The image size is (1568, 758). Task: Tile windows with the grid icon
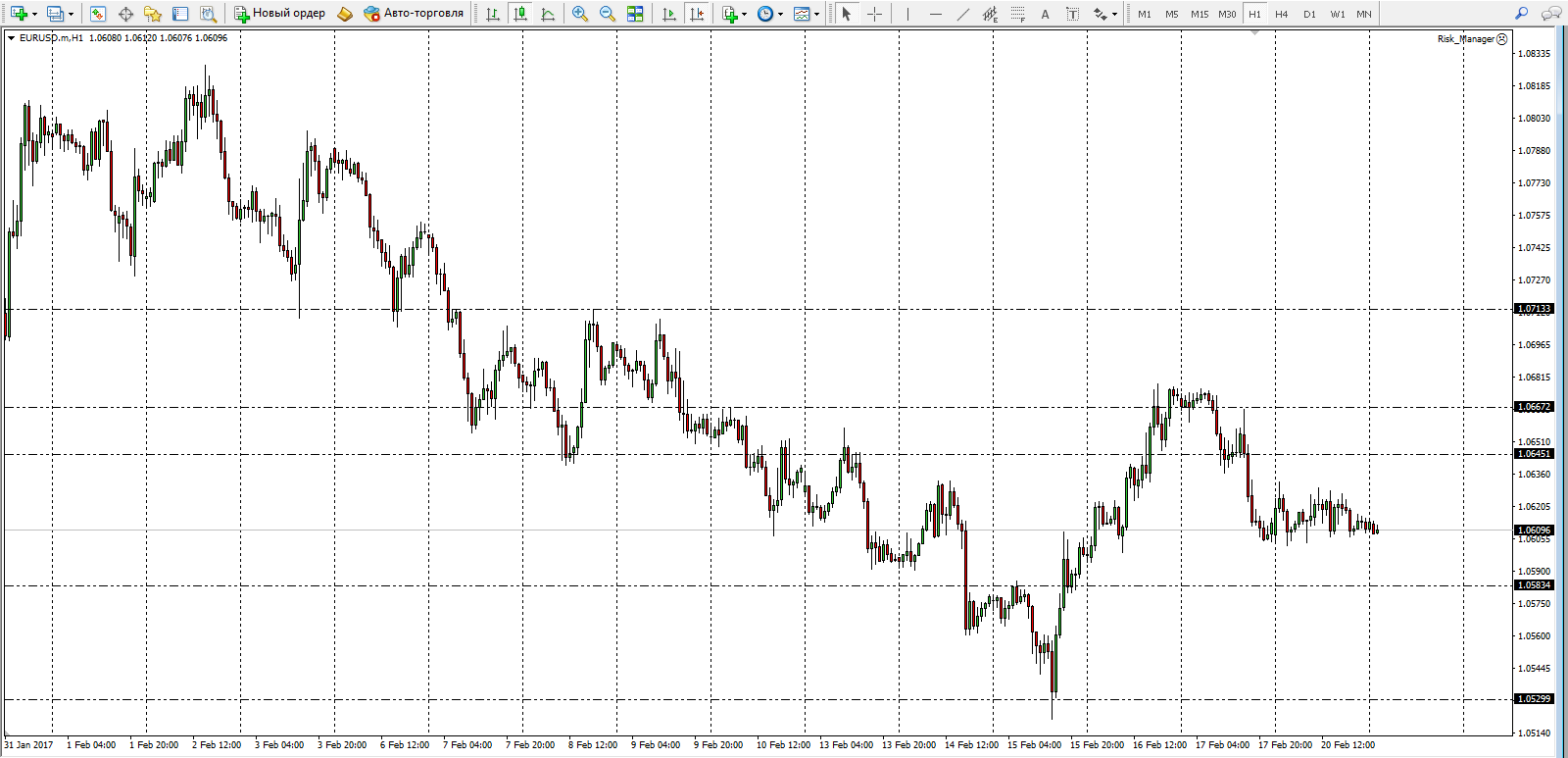point(635,14)
